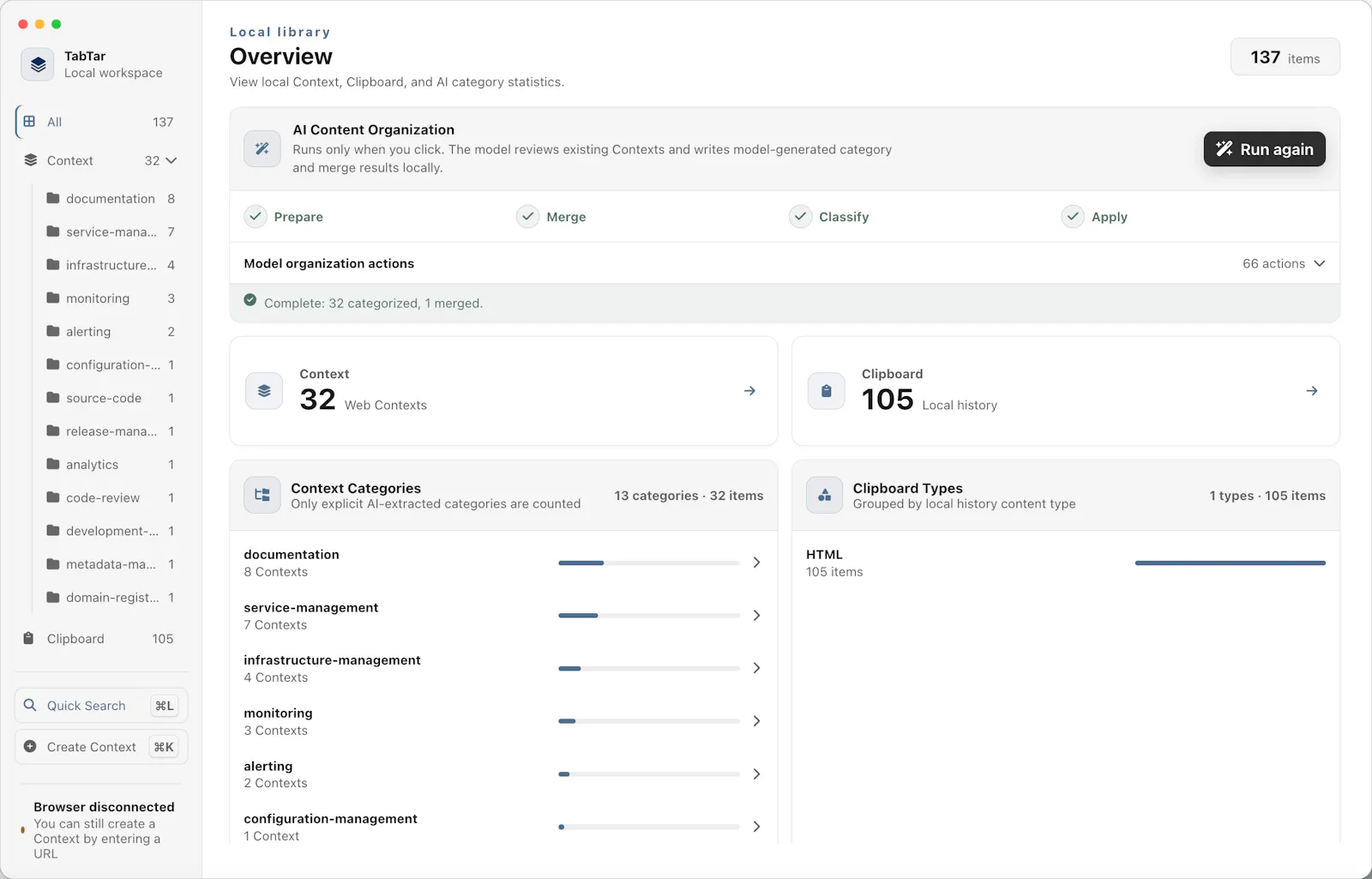Screen dimensions: 1372x879
Task: Click the Run again button
Action: click(x=1264, y=149)
